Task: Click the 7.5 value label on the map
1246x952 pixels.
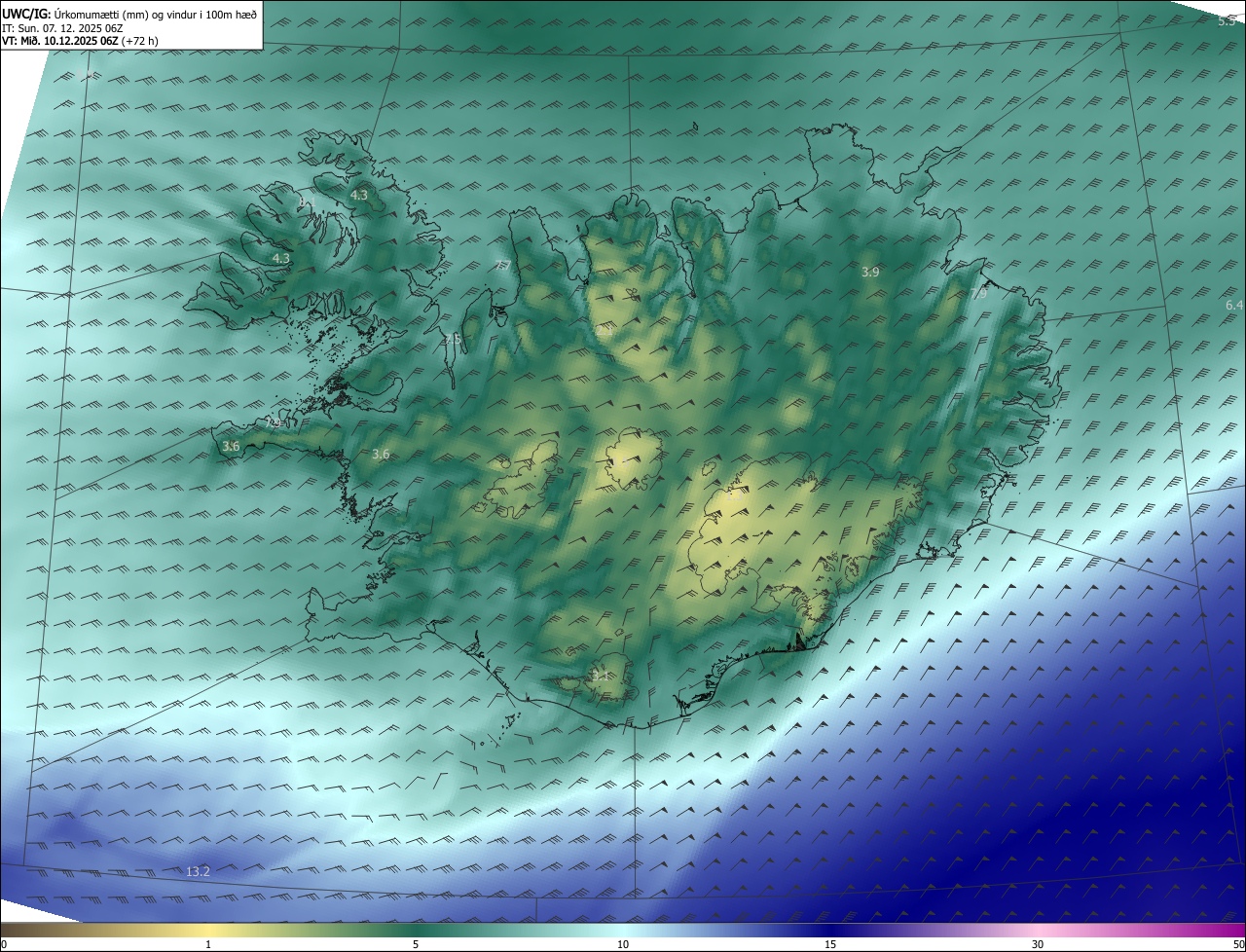Action: pyautogui.click(x=454, y=339)
